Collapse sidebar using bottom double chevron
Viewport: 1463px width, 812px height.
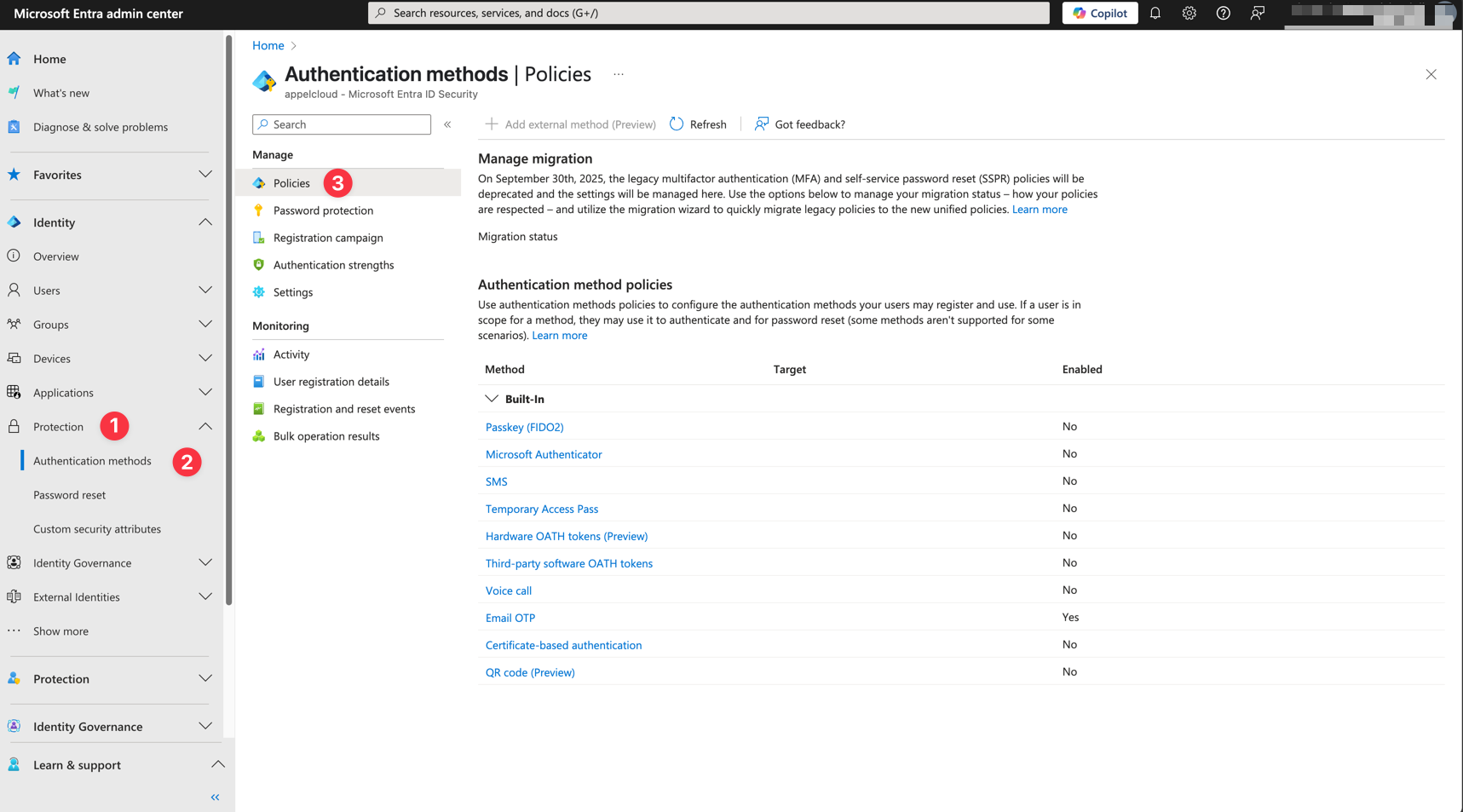point(216,798)
